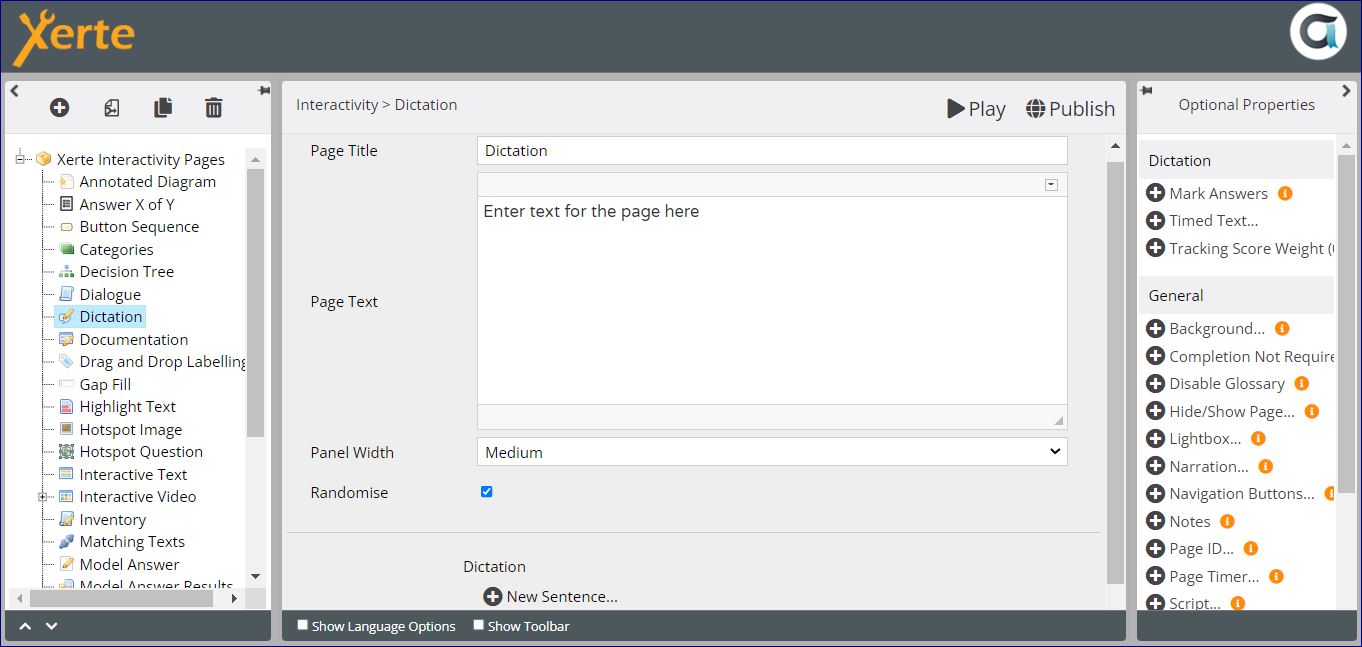
Task: Open the Panel Width dropdown
Action: click(x=771, y=452)
